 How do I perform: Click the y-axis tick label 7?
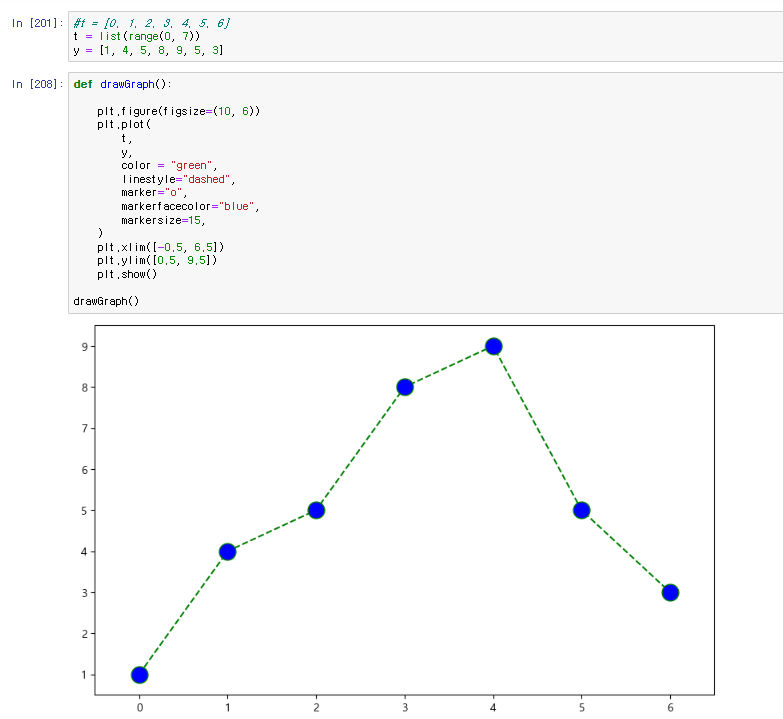pyautogui.click(x=84, y=428)
